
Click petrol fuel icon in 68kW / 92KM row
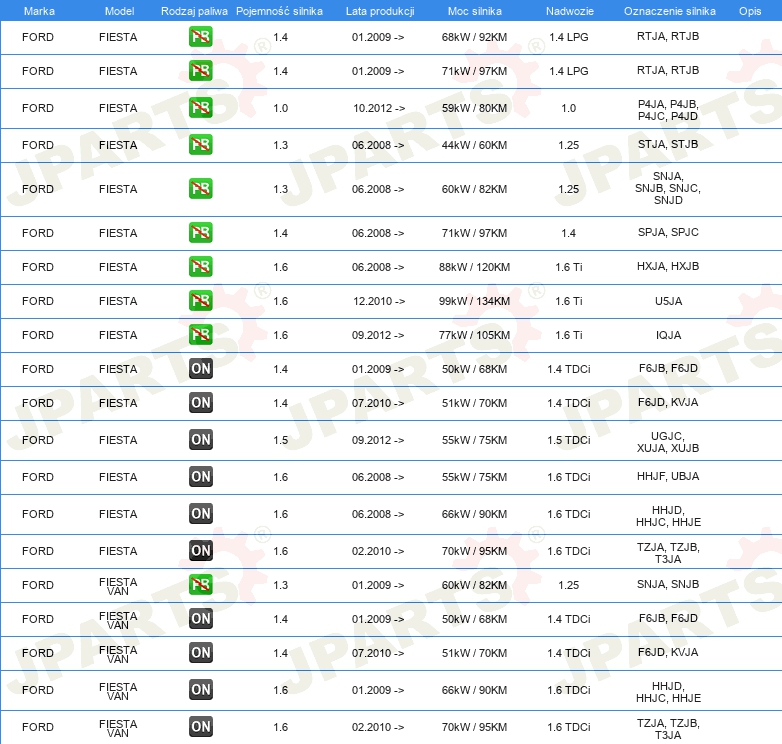click(x=200, y=37)
